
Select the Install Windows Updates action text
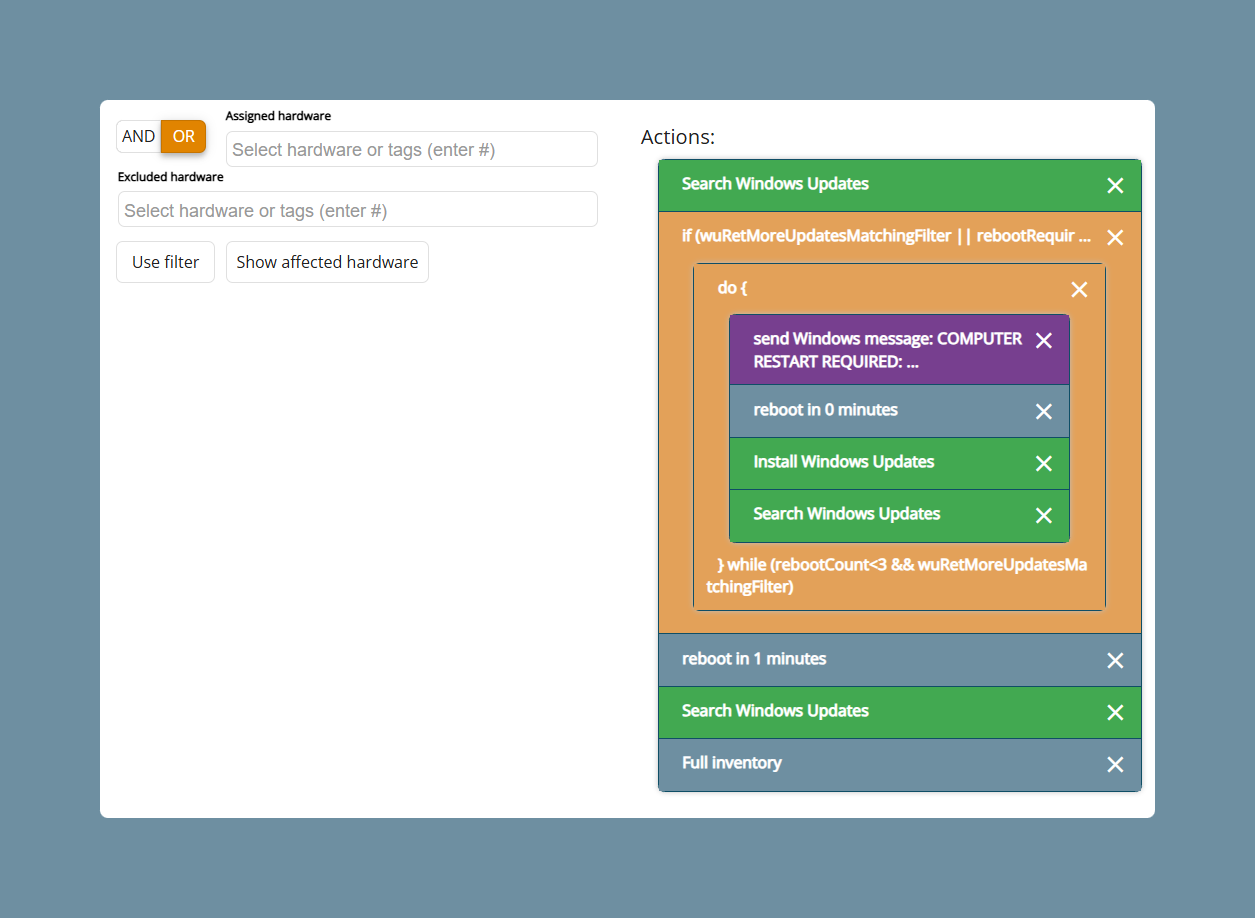[844, 462]
